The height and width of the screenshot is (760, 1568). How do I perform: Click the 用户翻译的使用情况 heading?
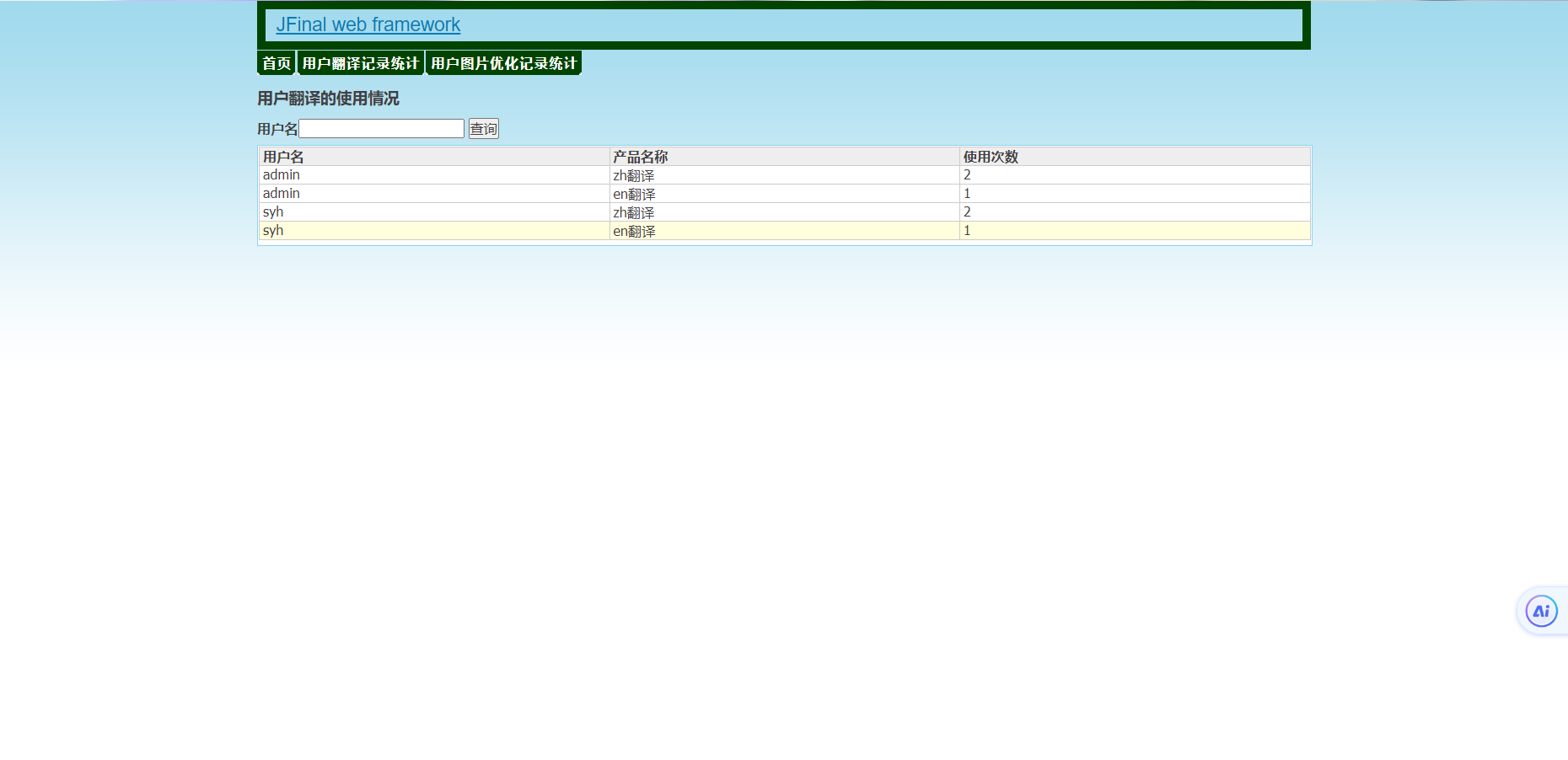(329, 99)
